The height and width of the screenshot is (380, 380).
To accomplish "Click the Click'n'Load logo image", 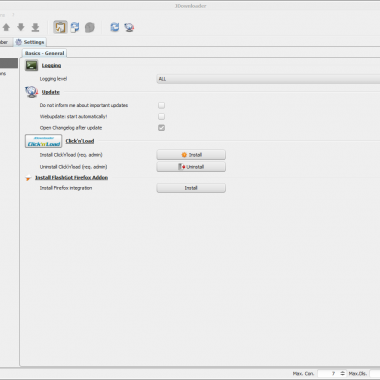I will [44, 141].
